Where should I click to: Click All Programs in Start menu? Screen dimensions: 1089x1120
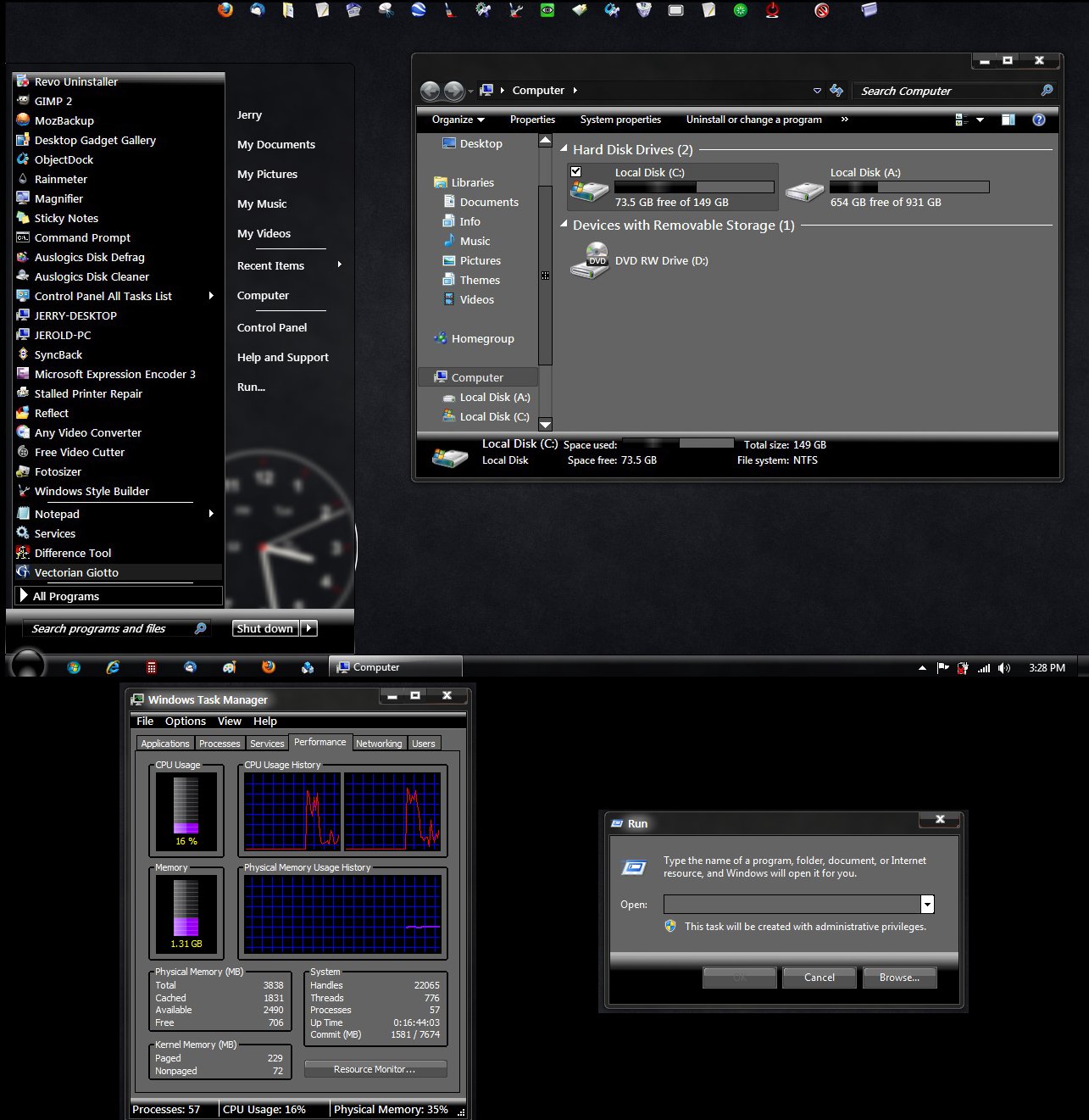pos(119,596)
